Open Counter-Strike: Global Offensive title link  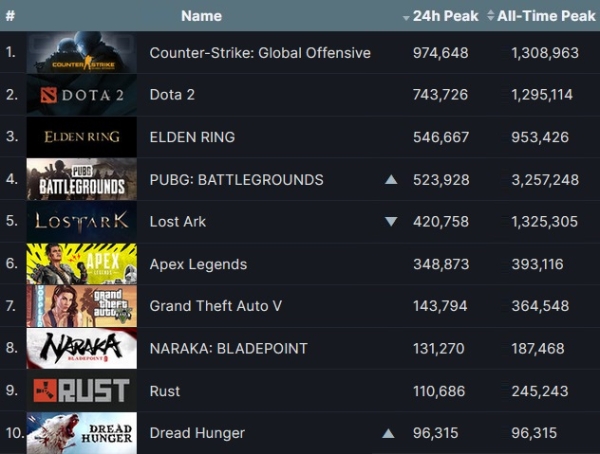coord(260,53)
